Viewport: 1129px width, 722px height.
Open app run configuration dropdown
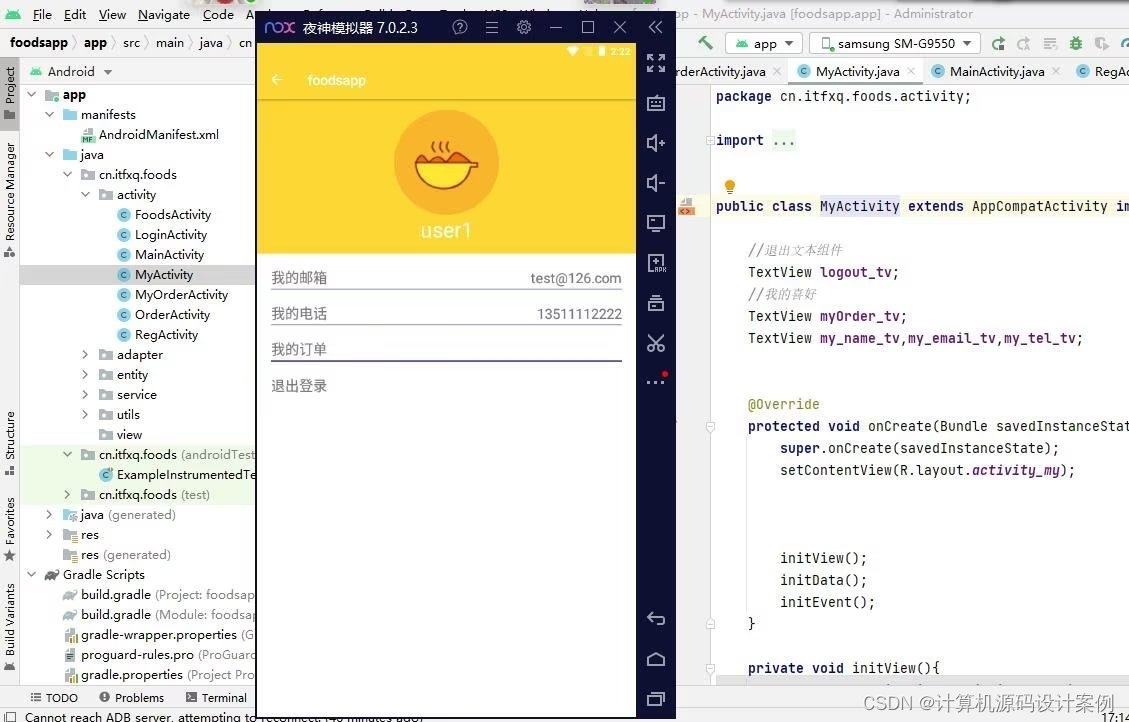pos(764,44)
